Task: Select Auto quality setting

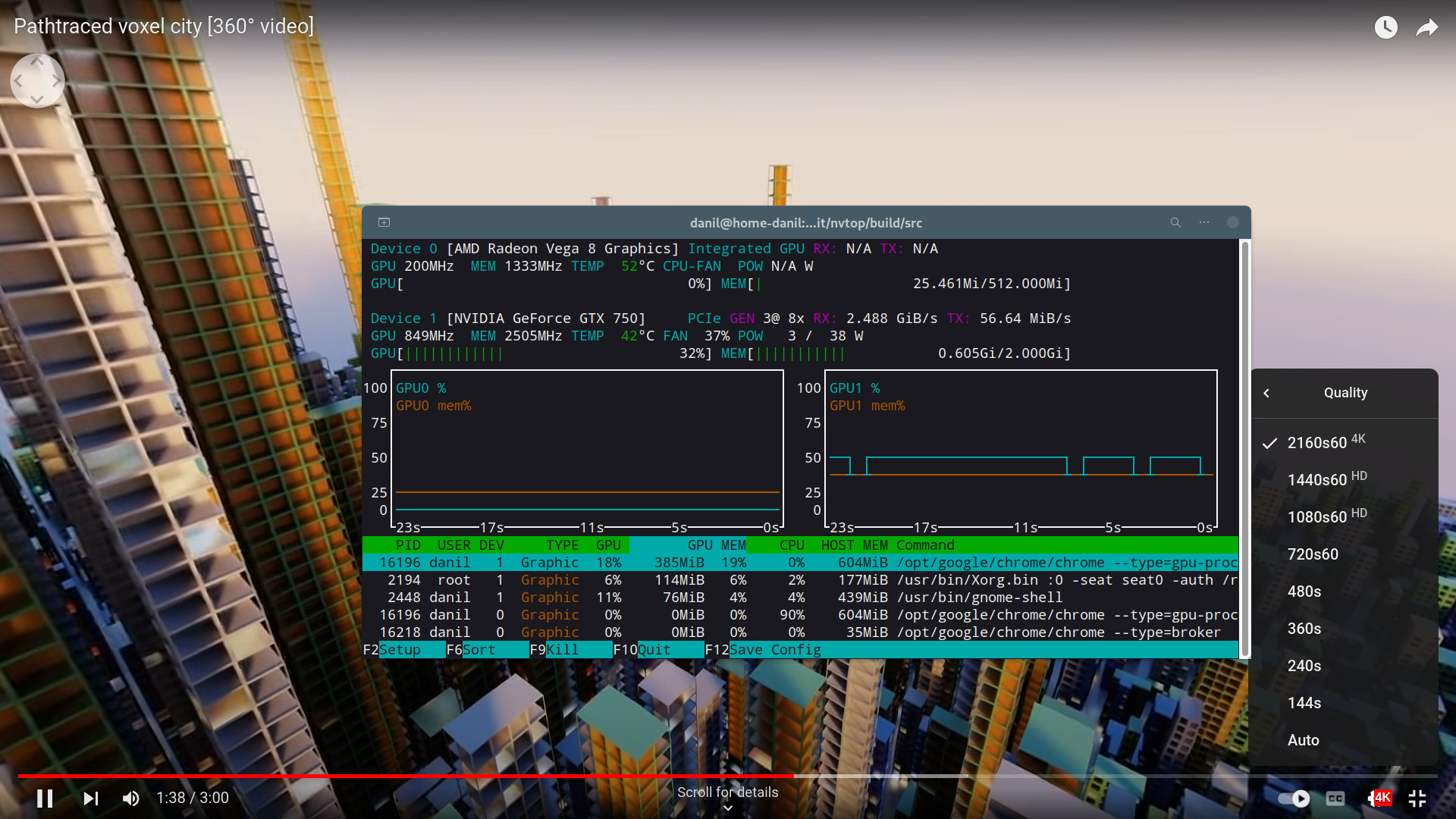Action: click(1304, 740)
